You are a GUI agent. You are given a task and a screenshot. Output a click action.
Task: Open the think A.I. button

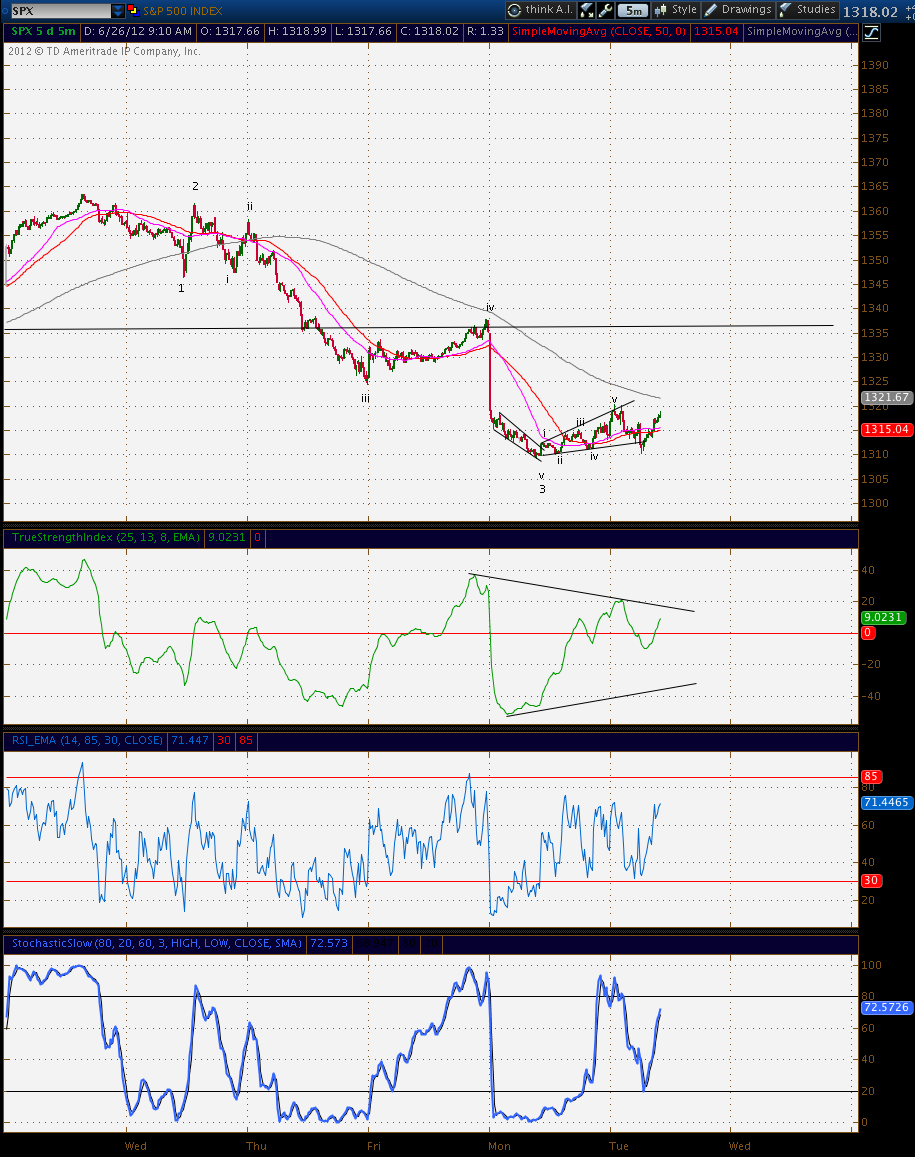(540, 10)
